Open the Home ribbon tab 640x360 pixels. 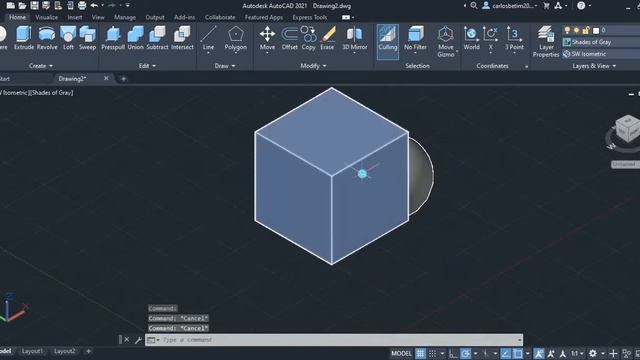17,17
